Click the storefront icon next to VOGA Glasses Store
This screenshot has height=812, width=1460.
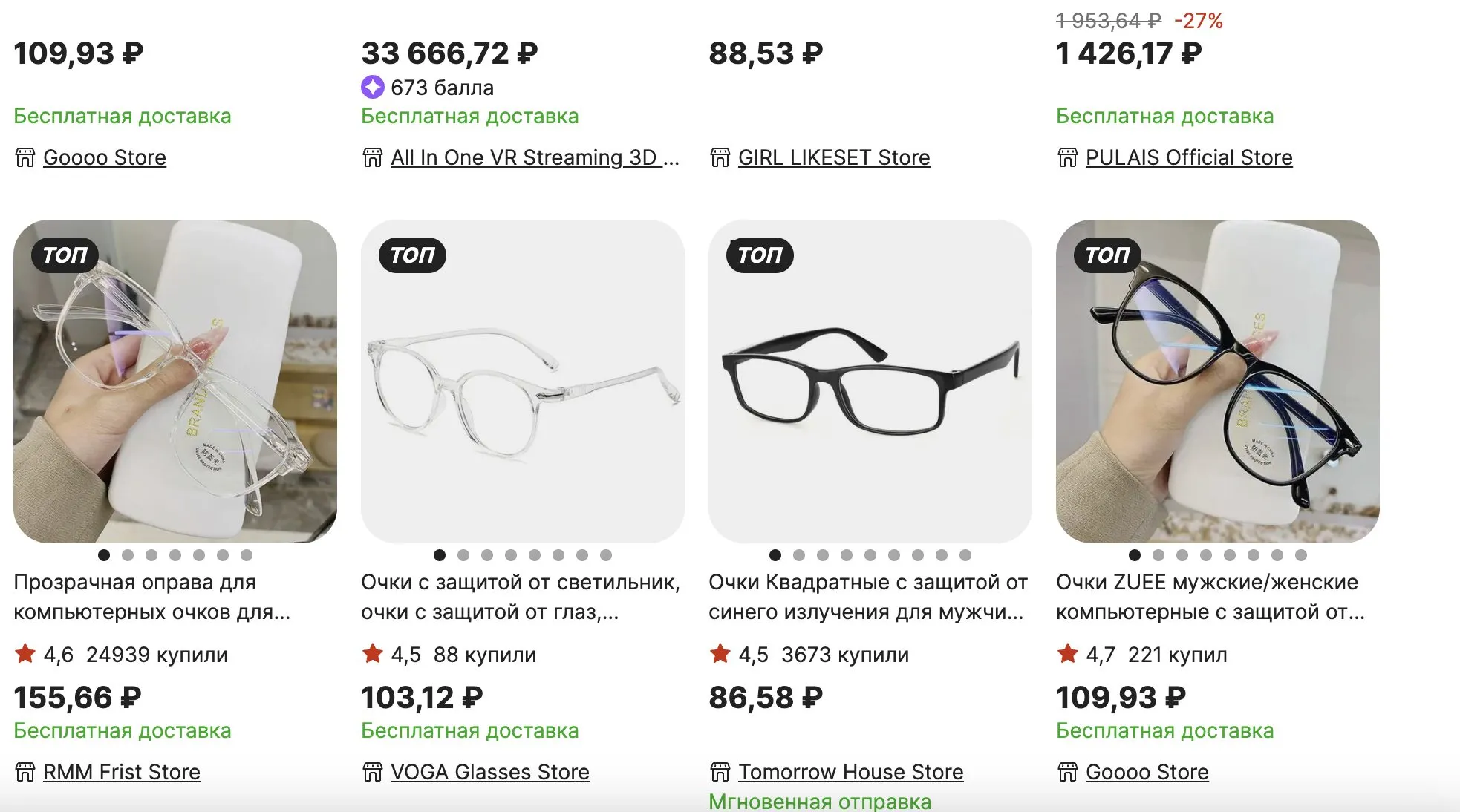[373, 772]
